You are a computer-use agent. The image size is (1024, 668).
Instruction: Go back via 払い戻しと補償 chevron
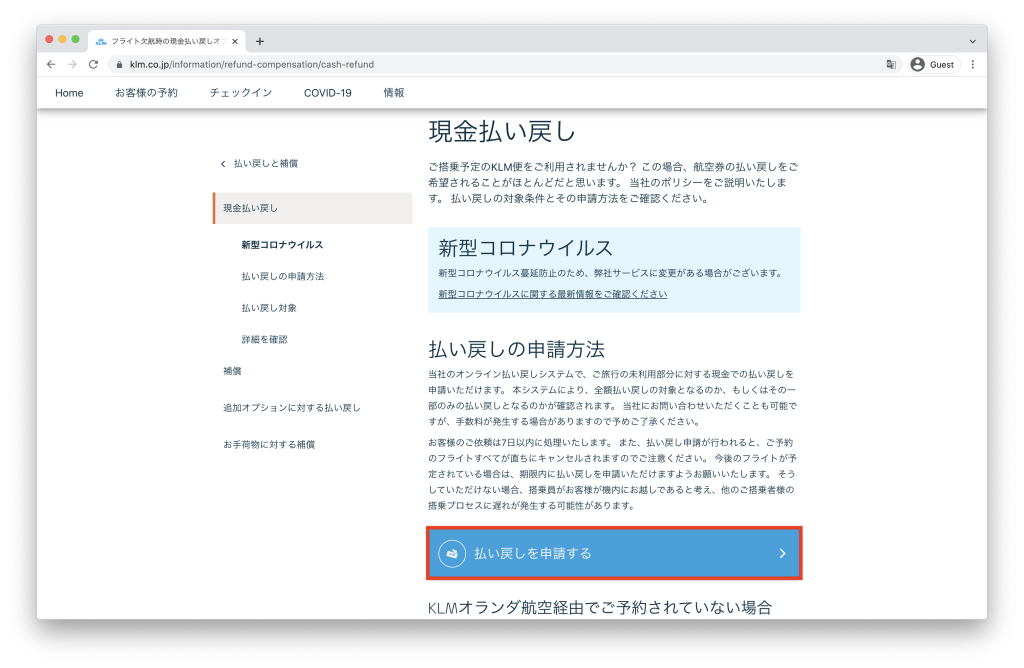[223, 163]
